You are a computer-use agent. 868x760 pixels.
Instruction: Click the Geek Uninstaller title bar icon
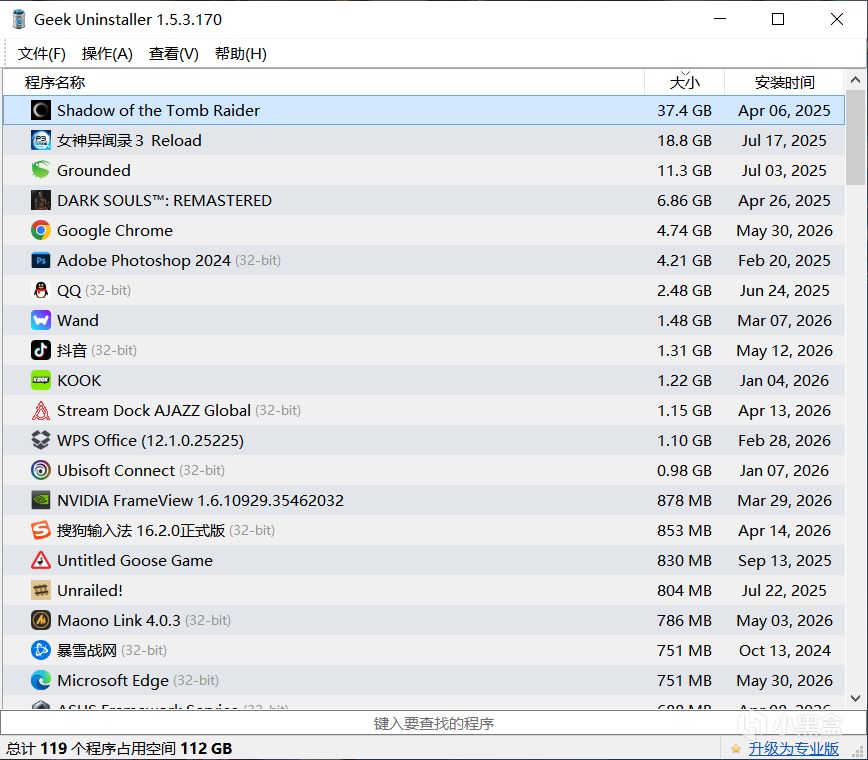19,19
